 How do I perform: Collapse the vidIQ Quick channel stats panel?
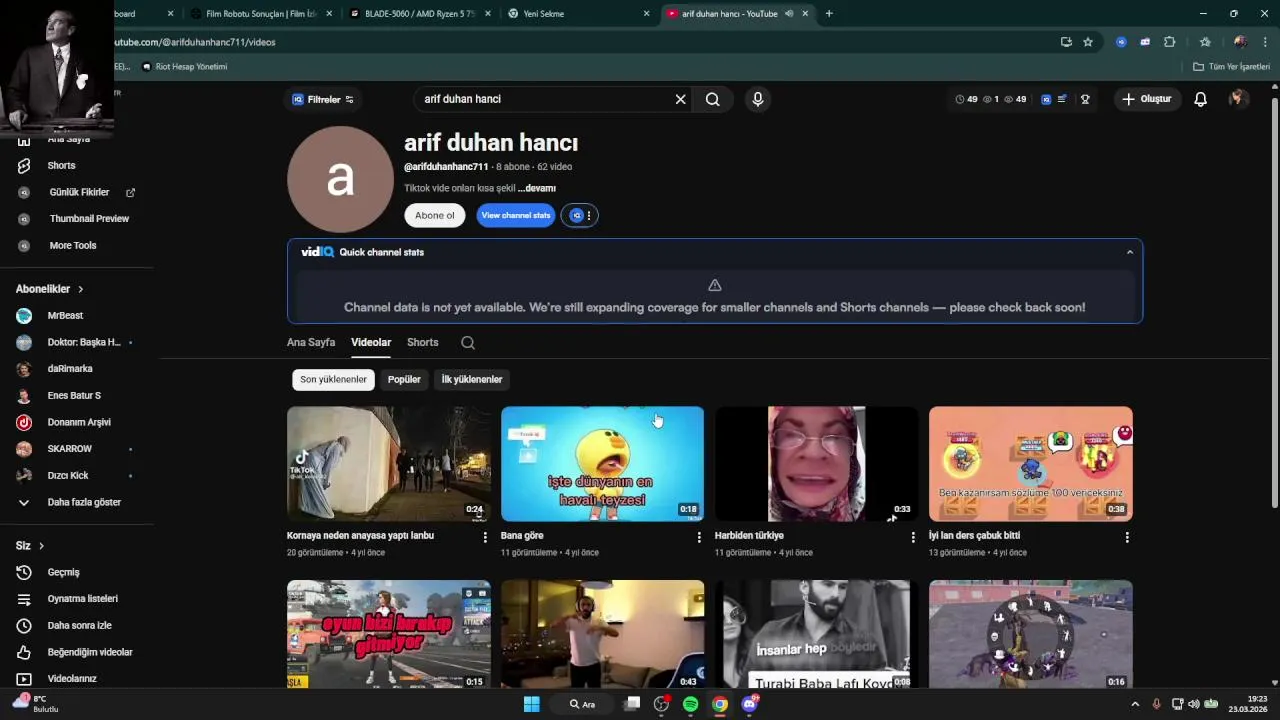click(x=1130, y=252)
